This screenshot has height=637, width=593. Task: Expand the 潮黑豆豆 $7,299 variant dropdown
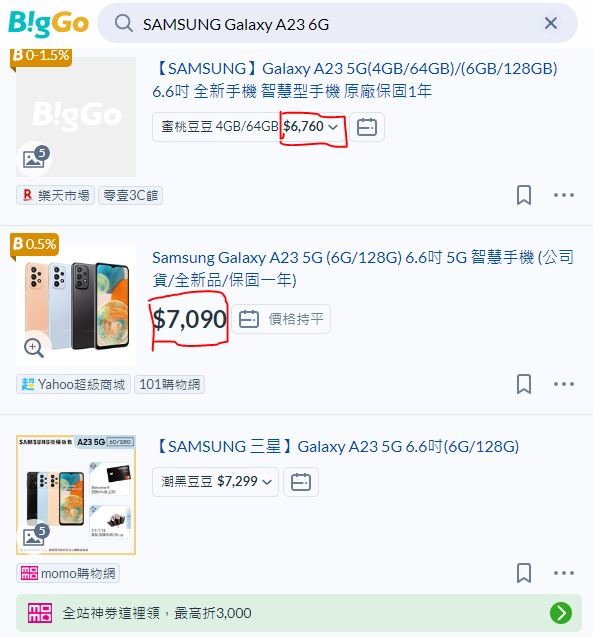[x=216, y=482]
